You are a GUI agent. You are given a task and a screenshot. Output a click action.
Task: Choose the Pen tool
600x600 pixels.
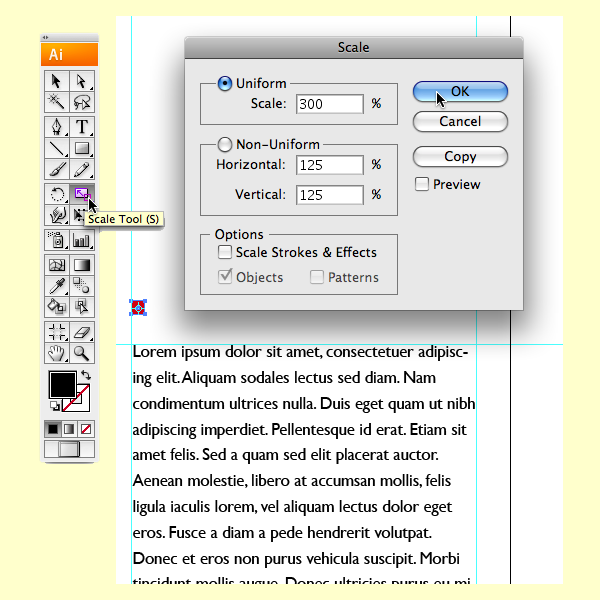57,127
